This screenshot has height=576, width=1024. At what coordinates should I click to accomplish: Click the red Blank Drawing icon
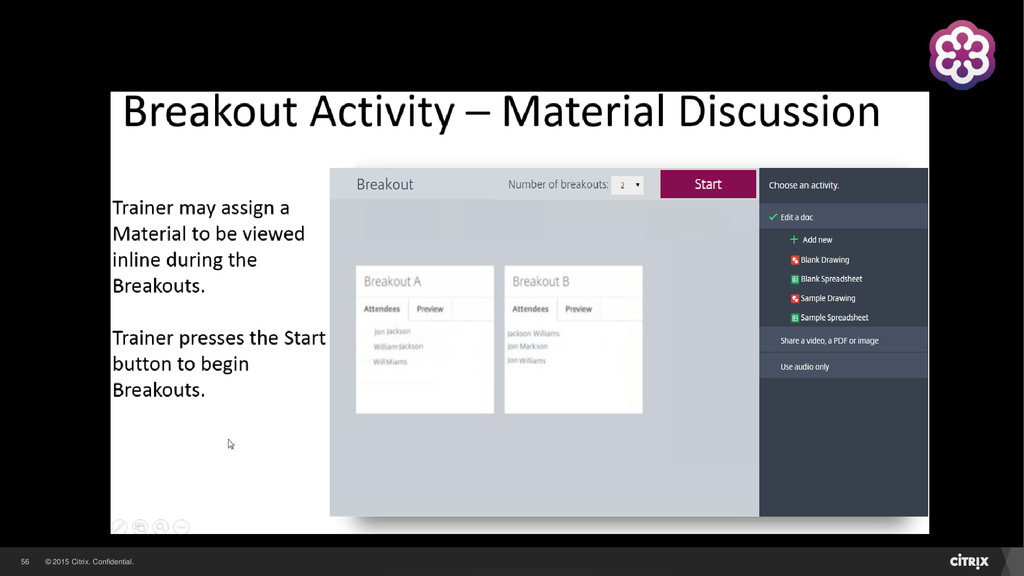point(795,260)
